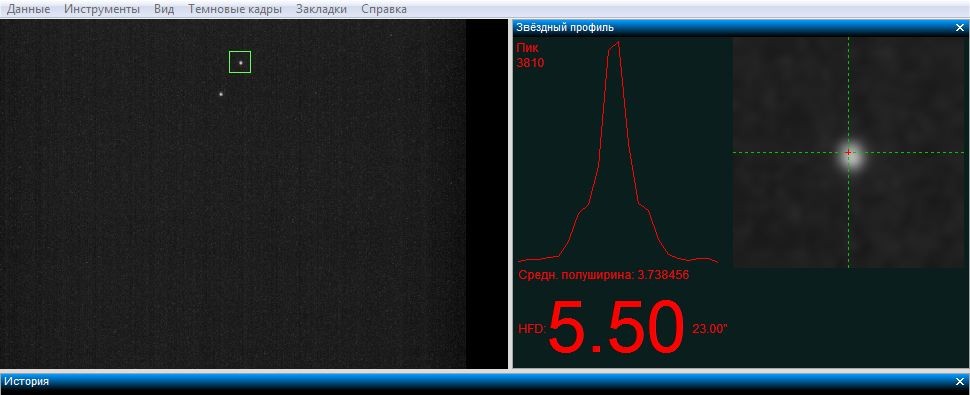Screen dimensions: 970x395
Task: Open the Данные menu
Action: (x=28, y=9)
